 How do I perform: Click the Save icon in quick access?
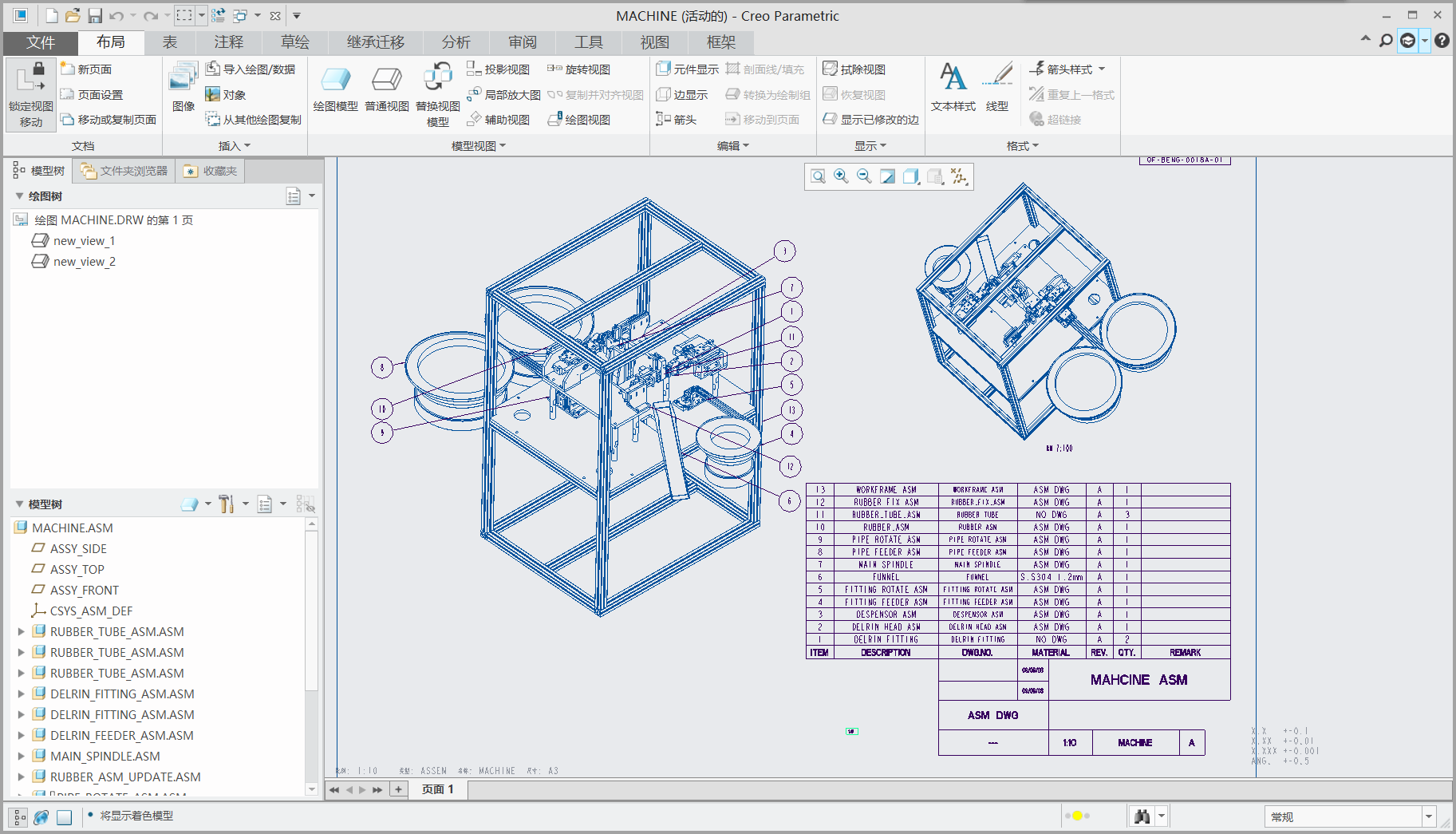point(95,16)
